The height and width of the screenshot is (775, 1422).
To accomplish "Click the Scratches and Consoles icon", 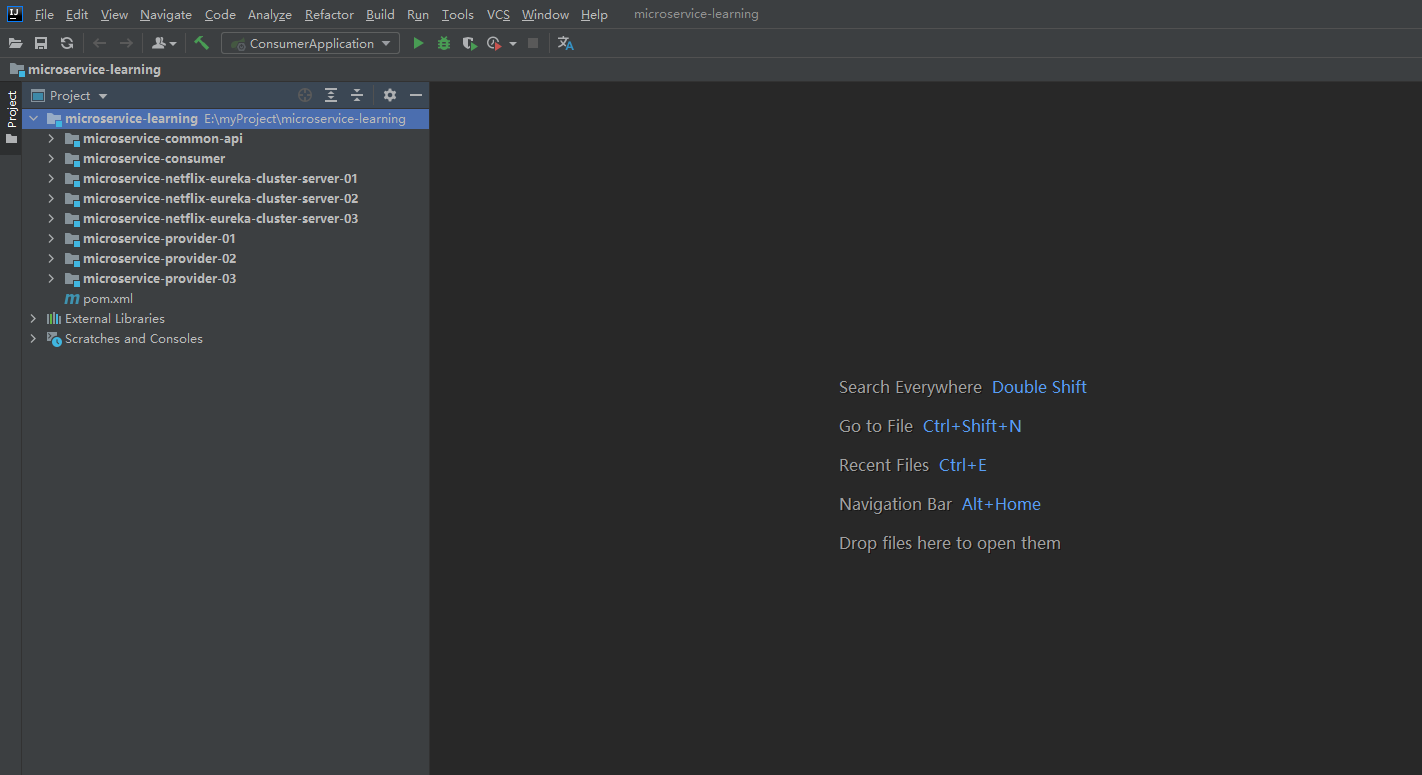I will pyautogui.click(x=54, y=339).
